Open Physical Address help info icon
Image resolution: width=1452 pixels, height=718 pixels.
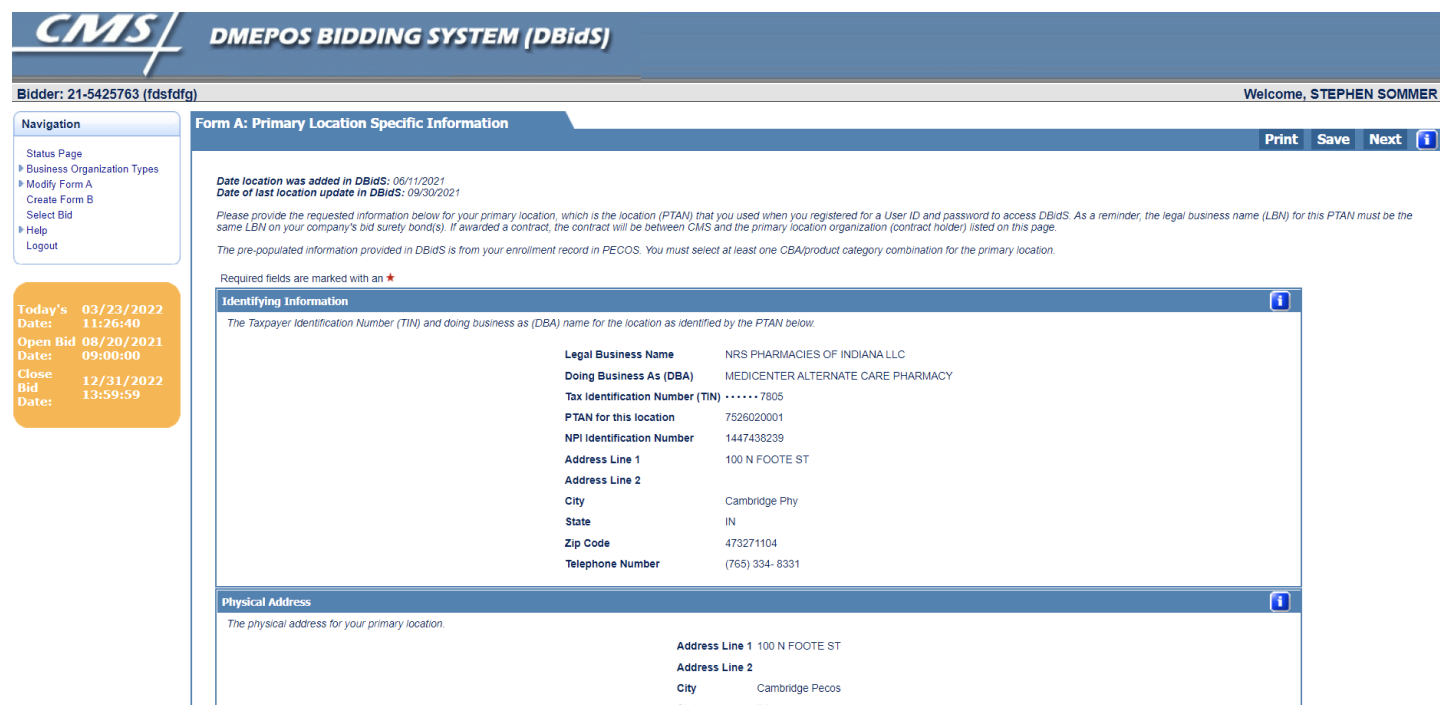pyautogui.click(x=1279, y=601)
